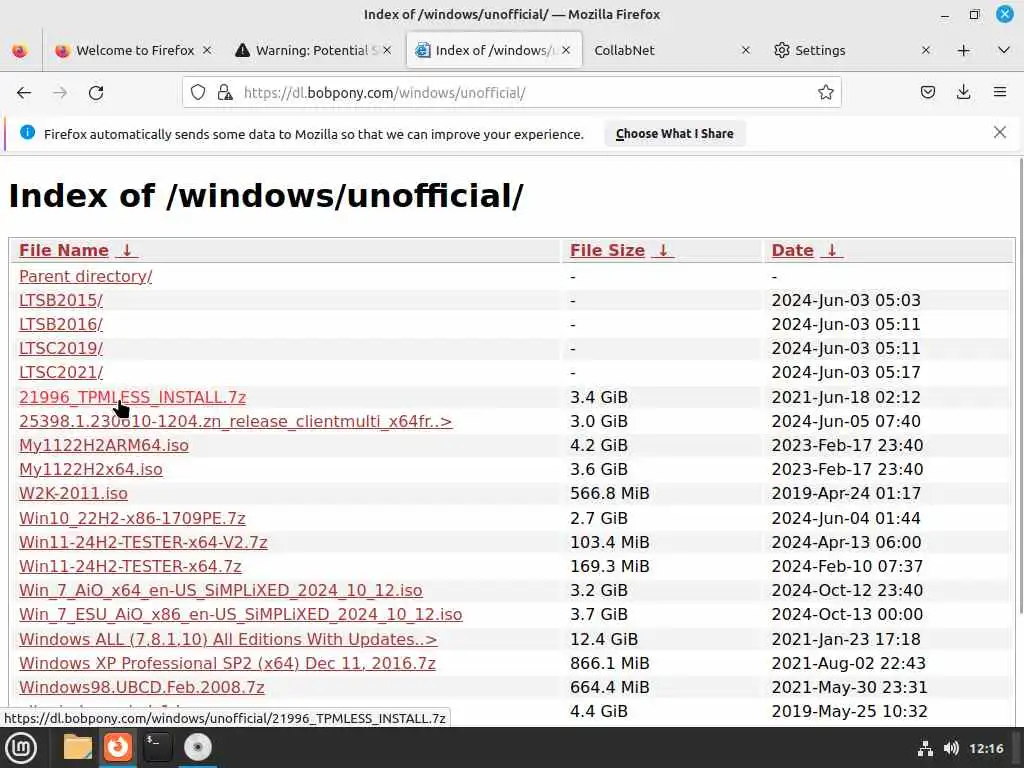
Task: Go back to the previous page
Action: pyautogui.click(x=24, y=93)
